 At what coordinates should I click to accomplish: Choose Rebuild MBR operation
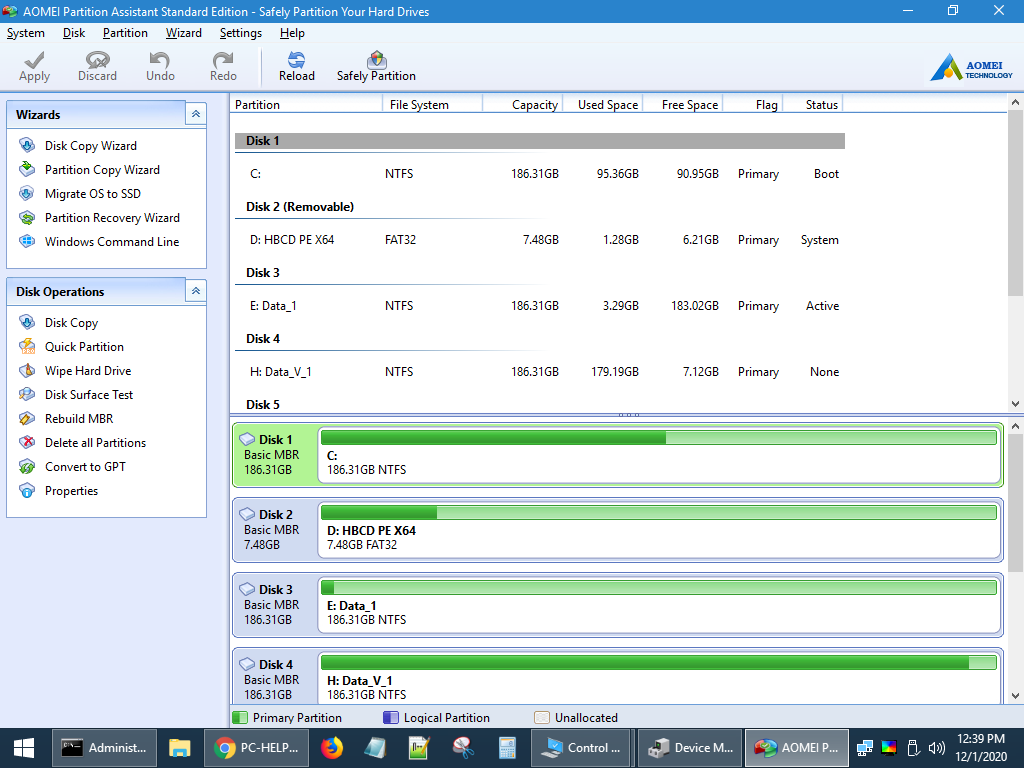78,419
